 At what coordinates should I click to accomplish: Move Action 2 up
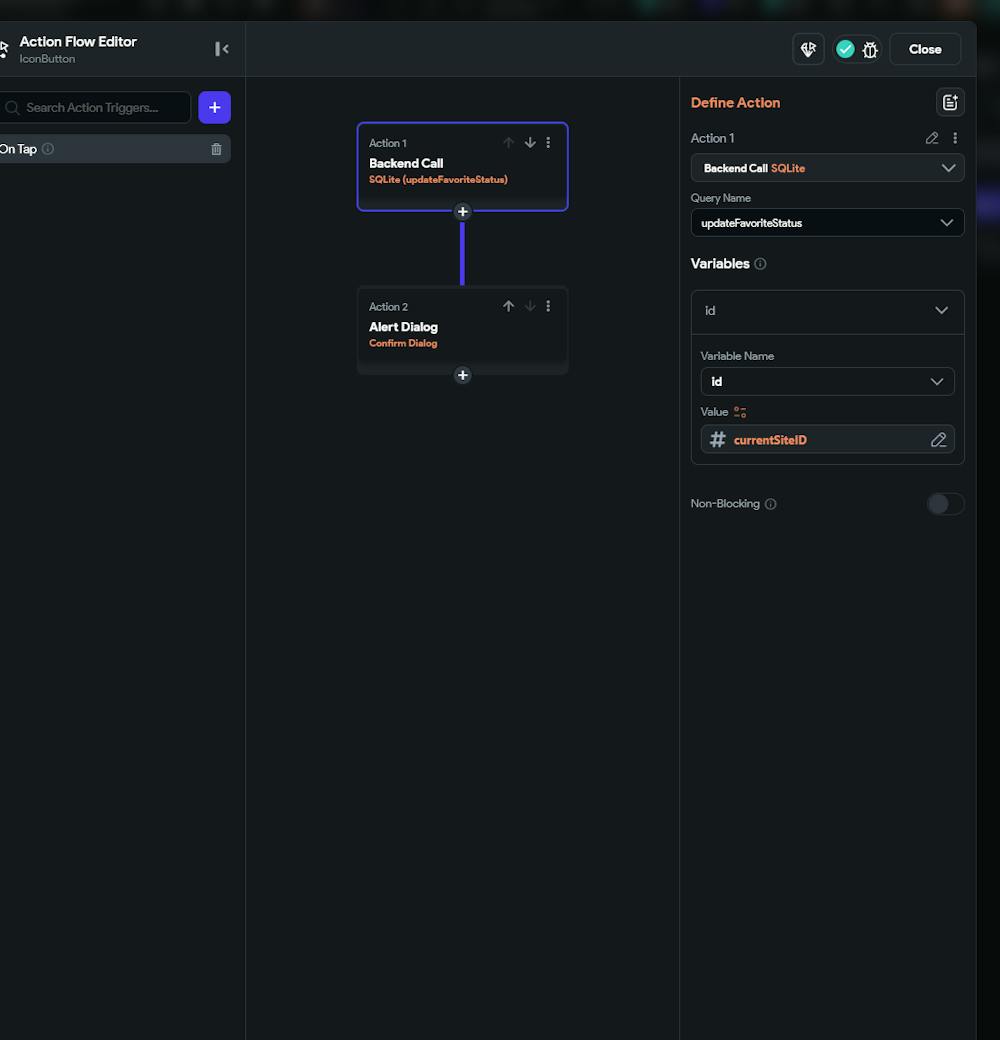coord(509,306)
